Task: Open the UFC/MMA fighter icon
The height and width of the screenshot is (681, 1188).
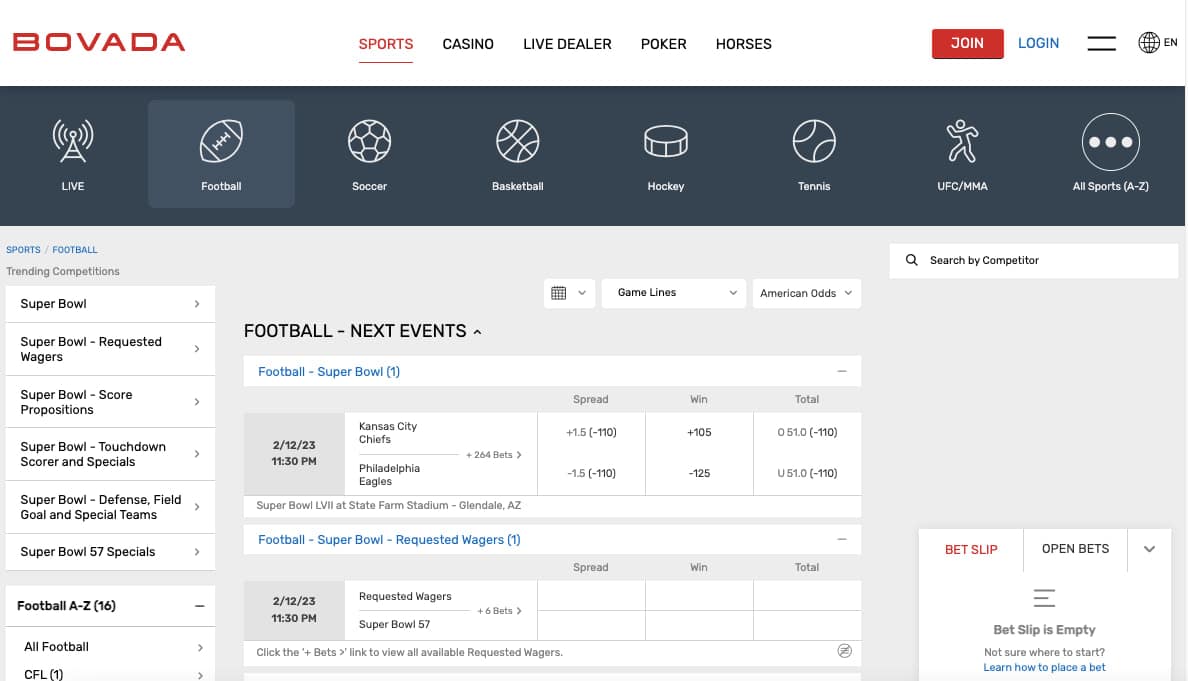Action: 962,141
